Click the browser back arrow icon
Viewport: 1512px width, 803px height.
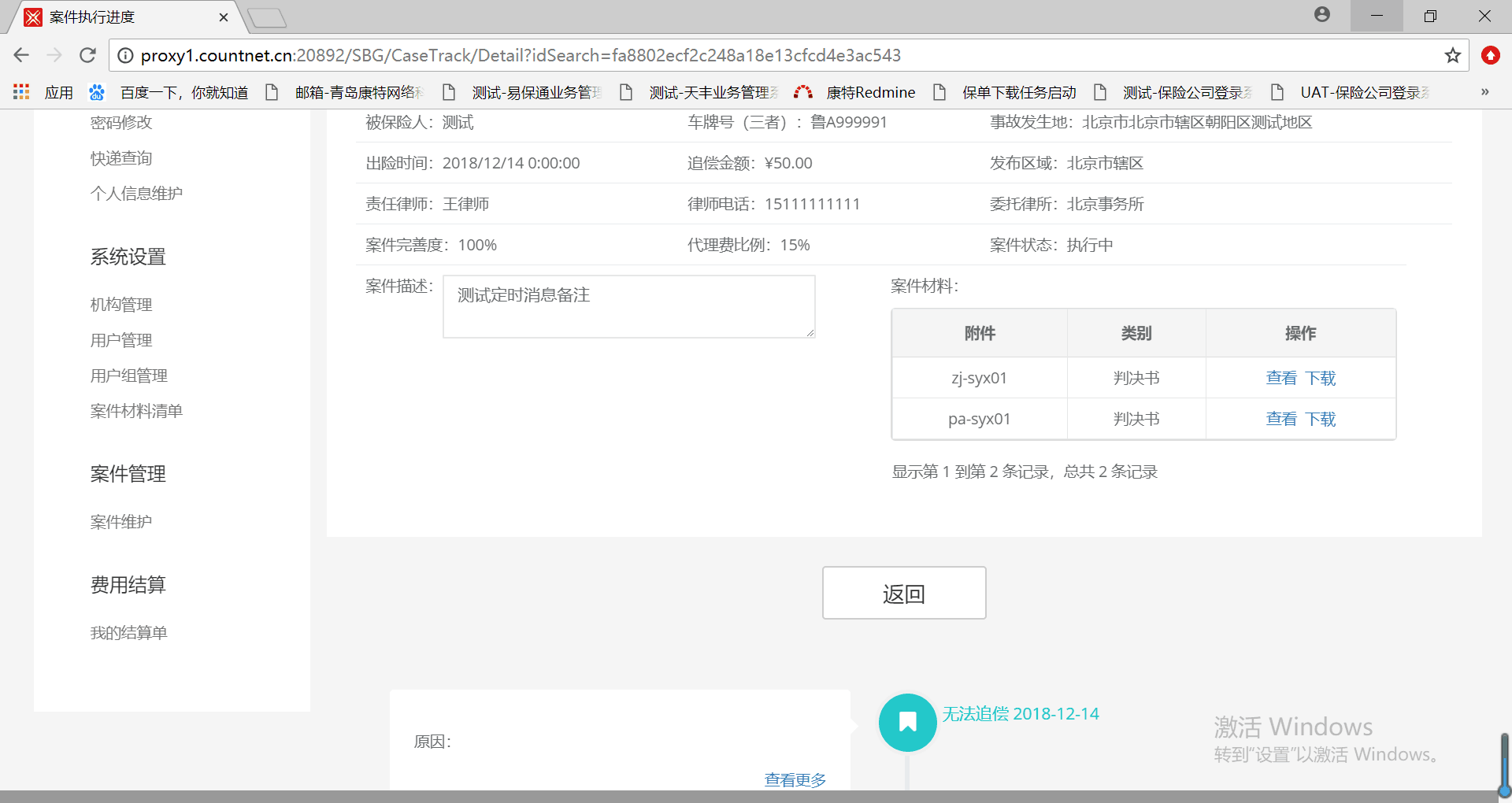pos(21,55)
